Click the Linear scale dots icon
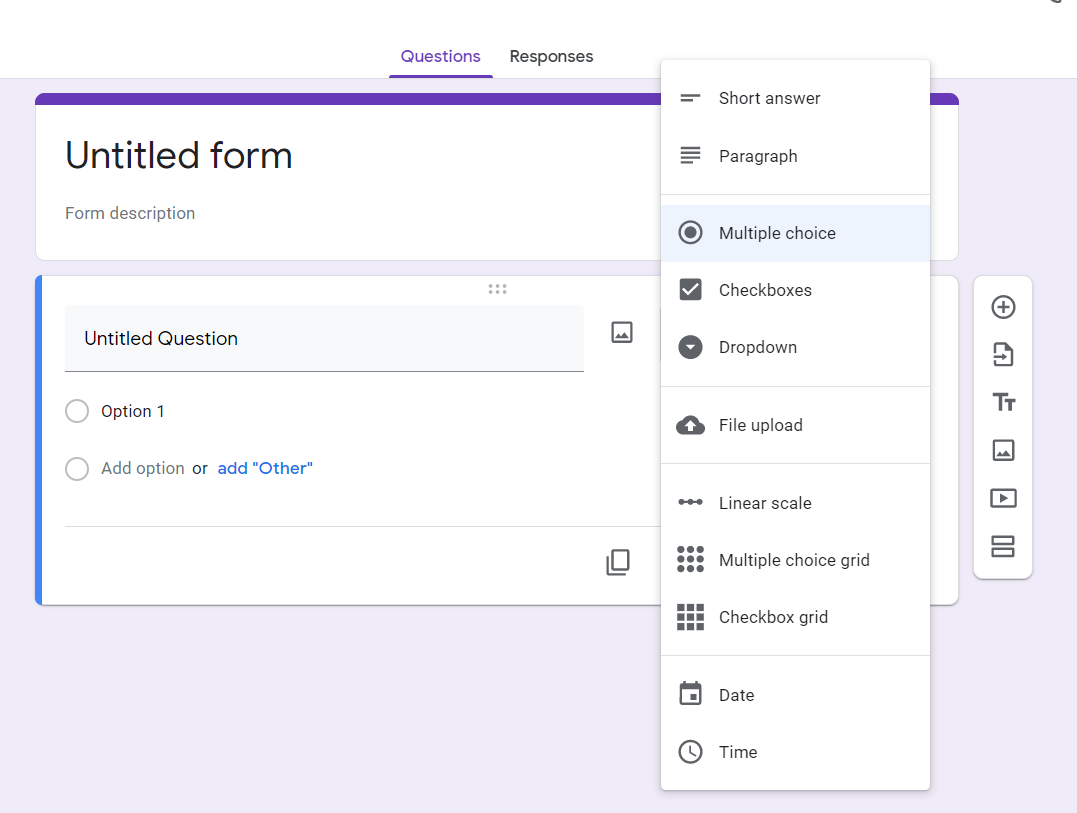This screenshot has width=1077, height=813. [x=690, y=503]
